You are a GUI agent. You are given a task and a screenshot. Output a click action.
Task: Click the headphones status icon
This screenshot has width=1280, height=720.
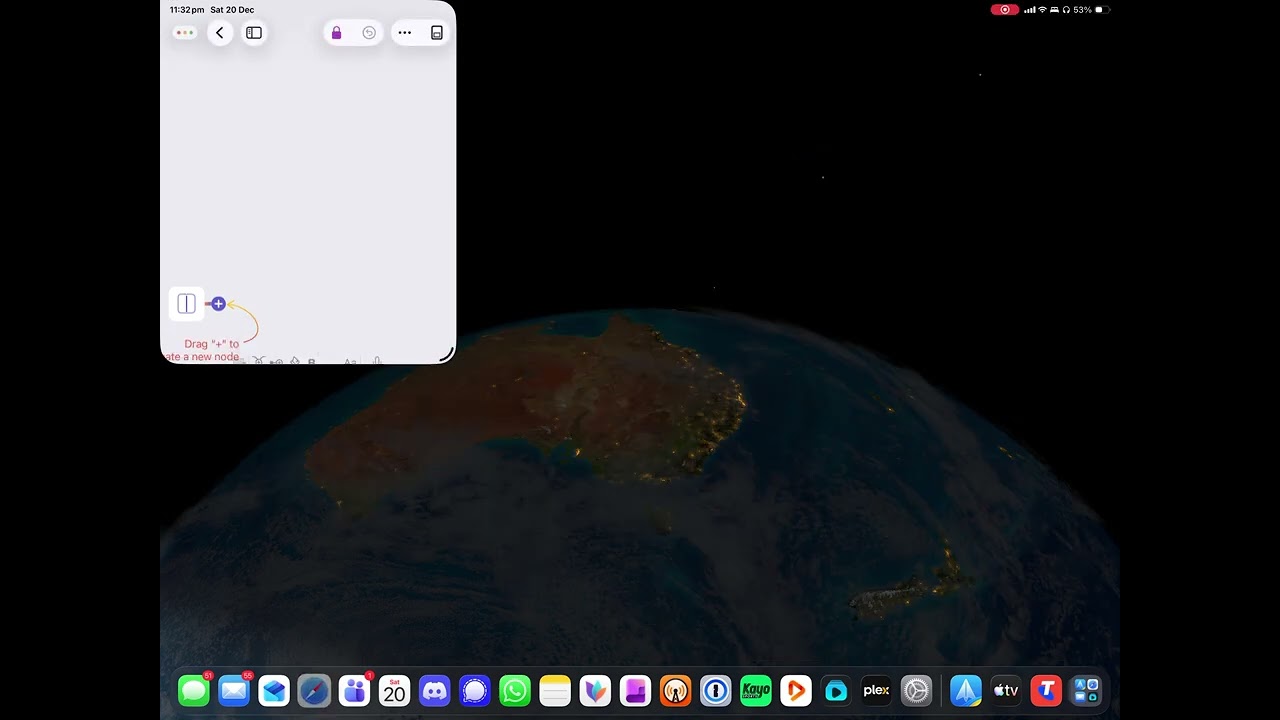pyautogui.click(x=1066, y=10)
